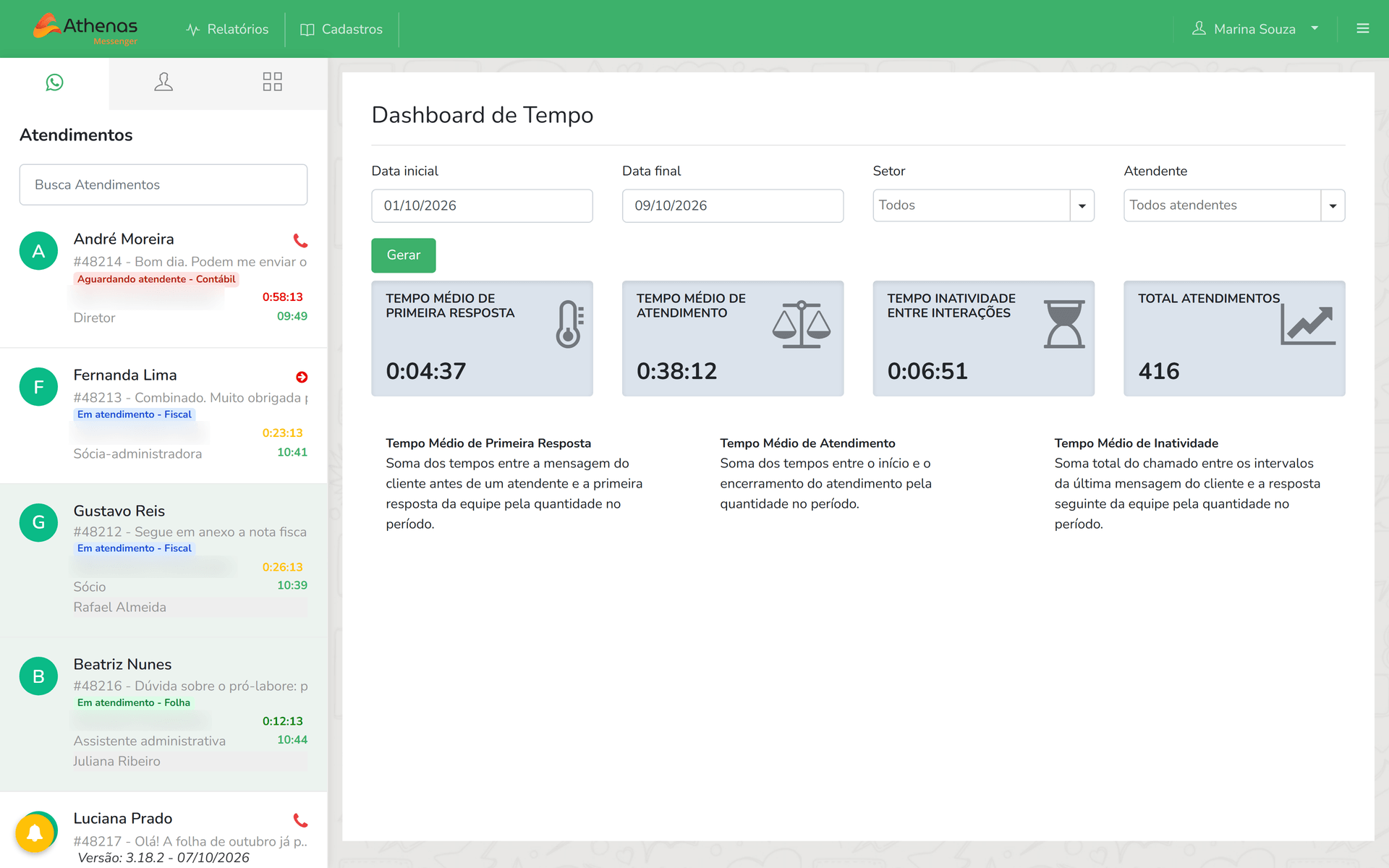The width and height of the screenshot is (1389, 868).
Task: Open Beatriz Nunes conversation name
Action: click(x=122, y=664)
